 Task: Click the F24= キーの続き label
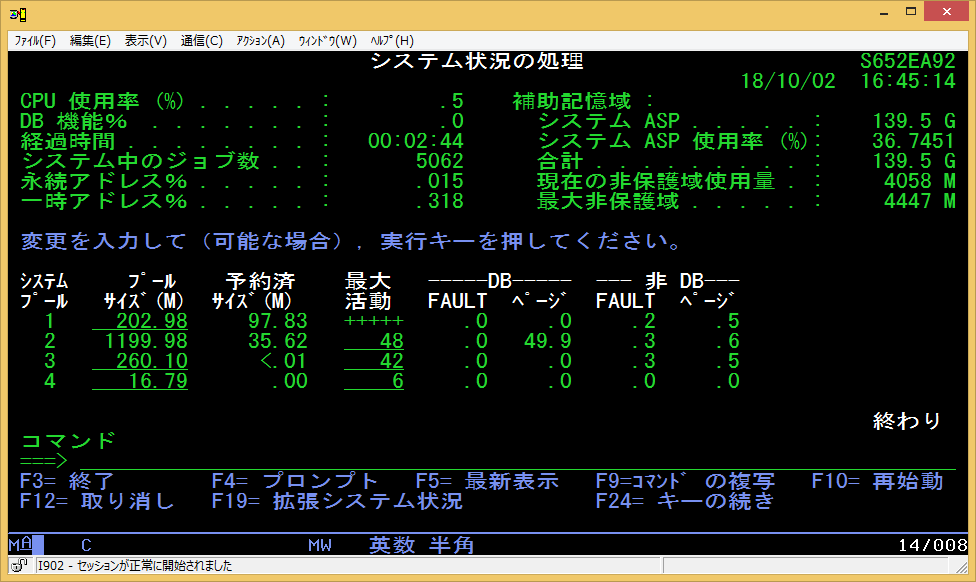685,501
